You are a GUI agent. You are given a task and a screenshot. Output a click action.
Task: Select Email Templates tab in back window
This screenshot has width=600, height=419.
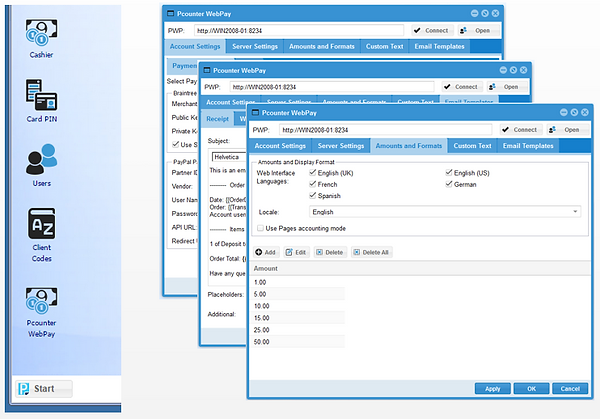[439, 46]
